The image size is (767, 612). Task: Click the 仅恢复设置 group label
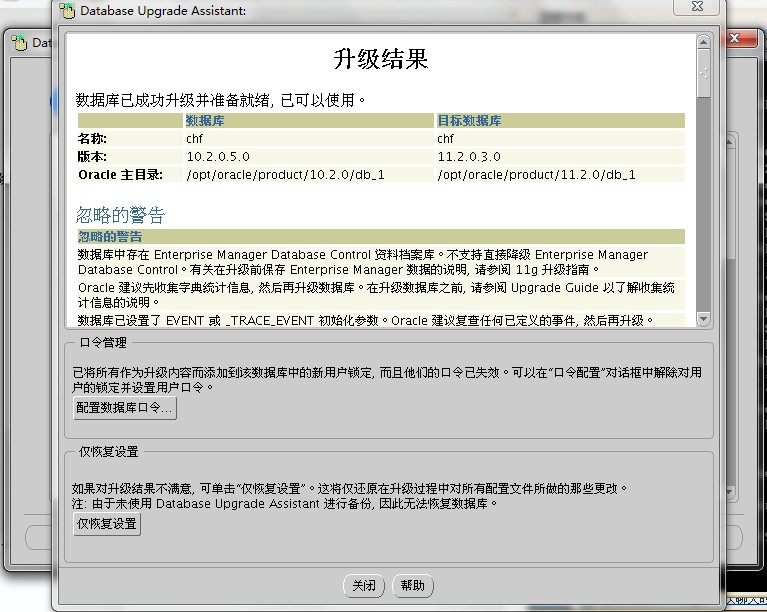tap(109, 452)
